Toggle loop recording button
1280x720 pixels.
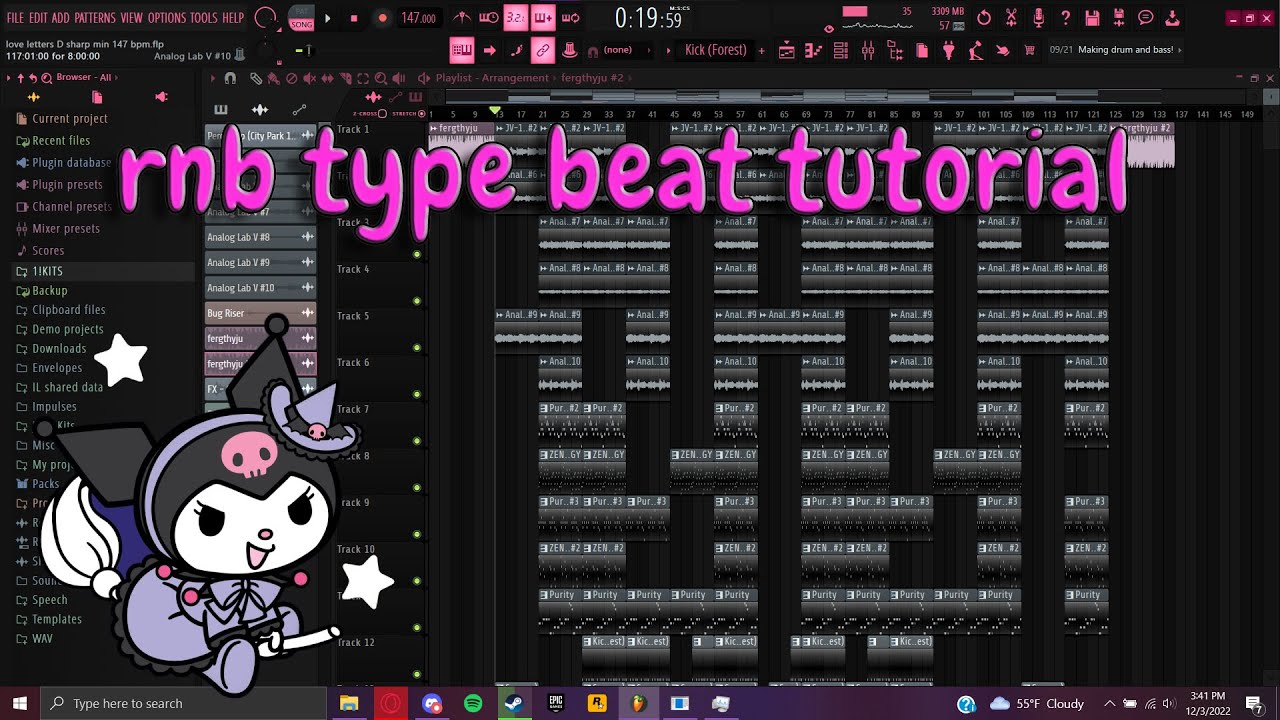coord(571,18)
